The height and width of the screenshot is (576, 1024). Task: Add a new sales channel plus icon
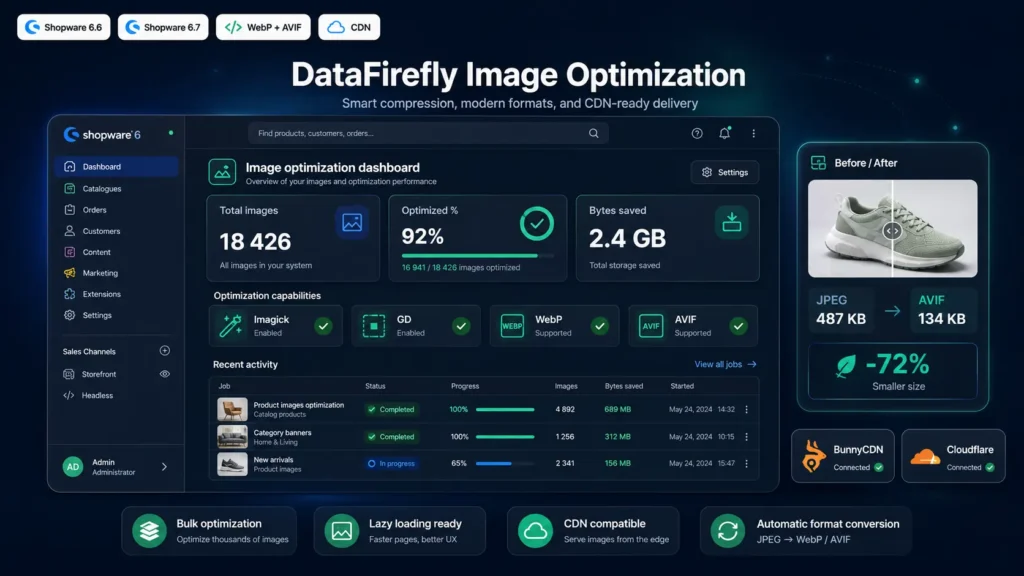(x=165, y=351)
